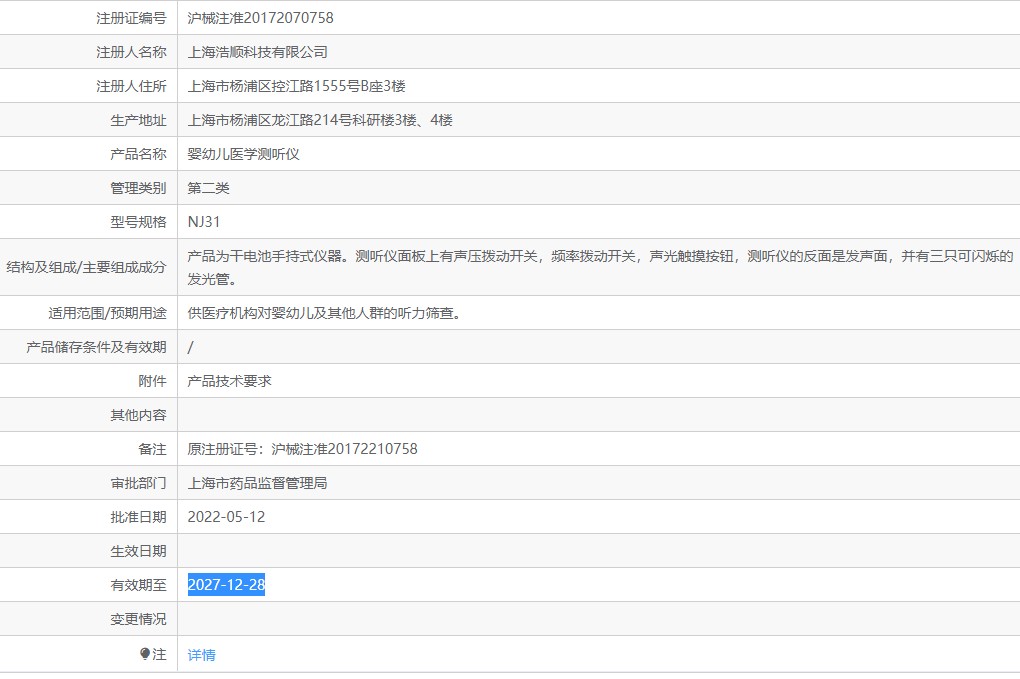Image resolution: width=1020 pixels, height=679 pixels.
Task: Click approval date 2022-05-12
Action: coord(226,517)
